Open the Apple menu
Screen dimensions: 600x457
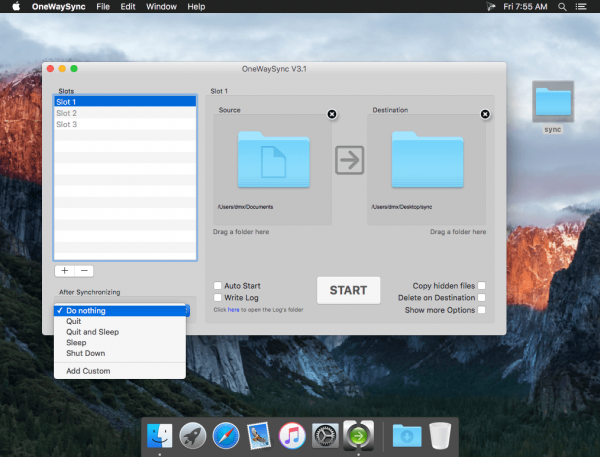(x=16, y=7)
